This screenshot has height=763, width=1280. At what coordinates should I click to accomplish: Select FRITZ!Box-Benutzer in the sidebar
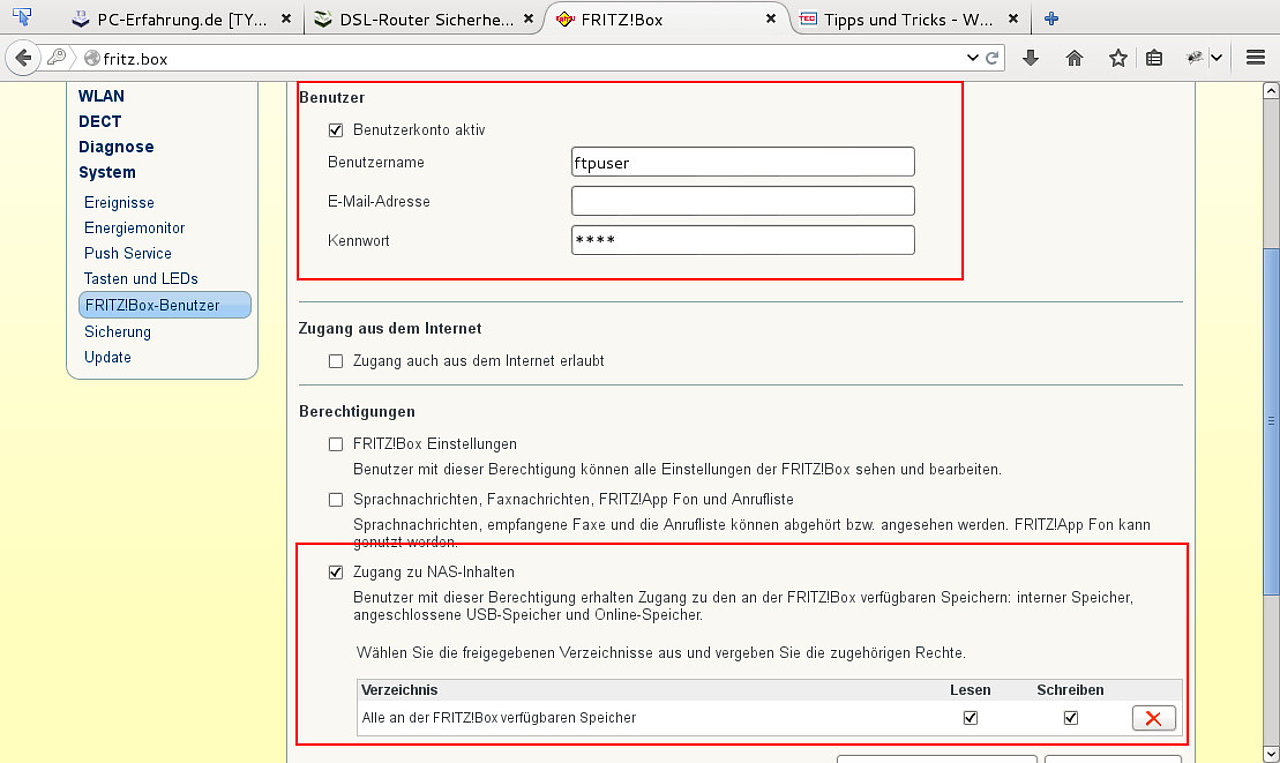165,305
